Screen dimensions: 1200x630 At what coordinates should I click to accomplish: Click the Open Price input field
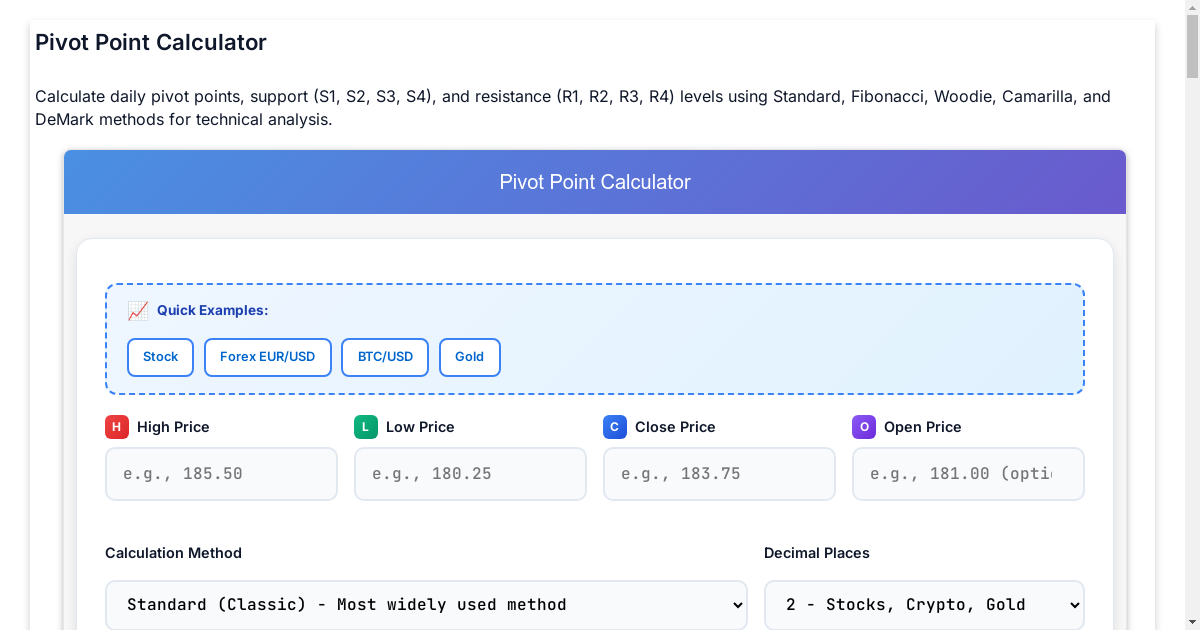coord(967,473)
